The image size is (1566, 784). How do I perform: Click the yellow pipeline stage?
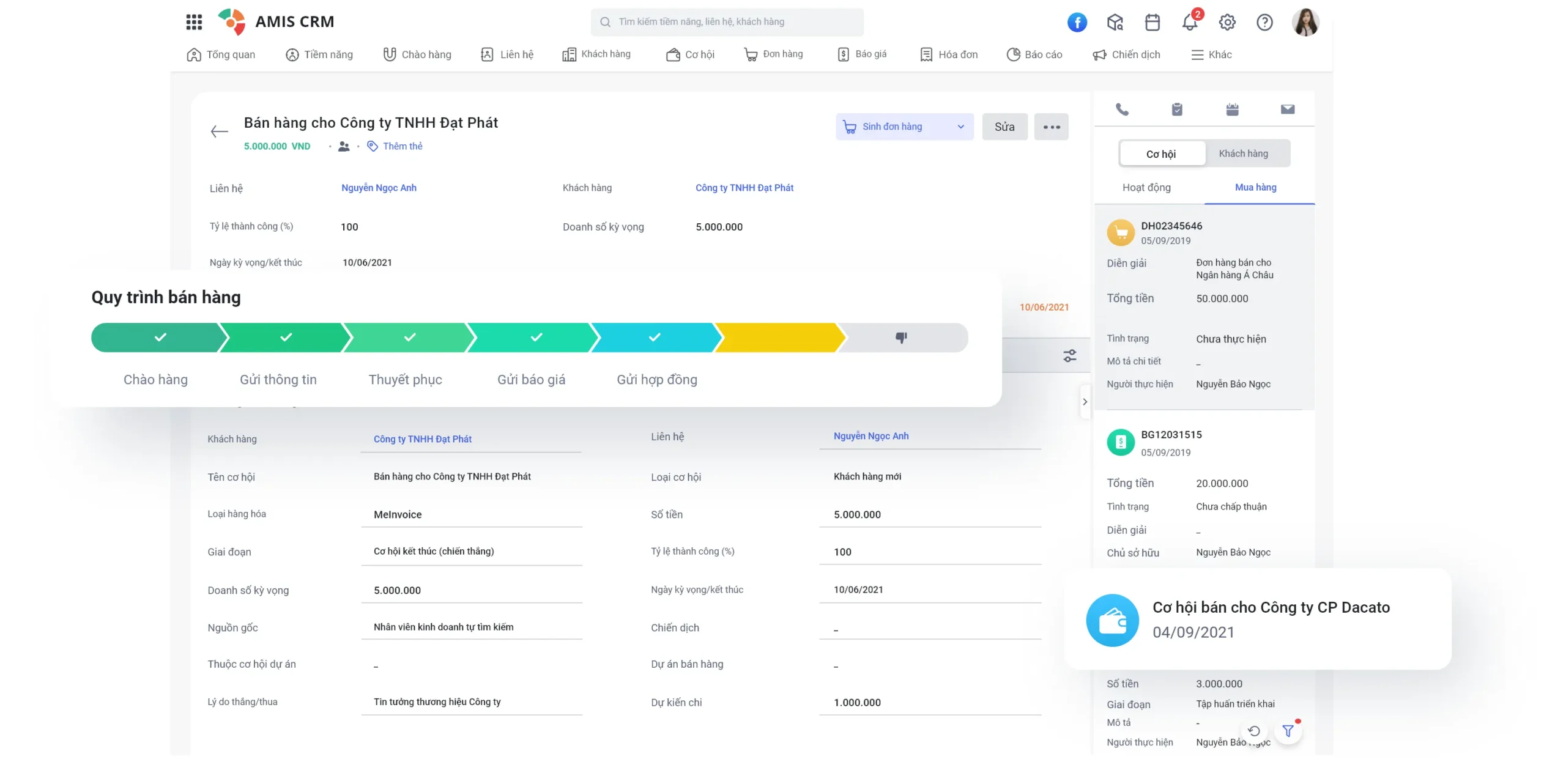click(778, 338)
